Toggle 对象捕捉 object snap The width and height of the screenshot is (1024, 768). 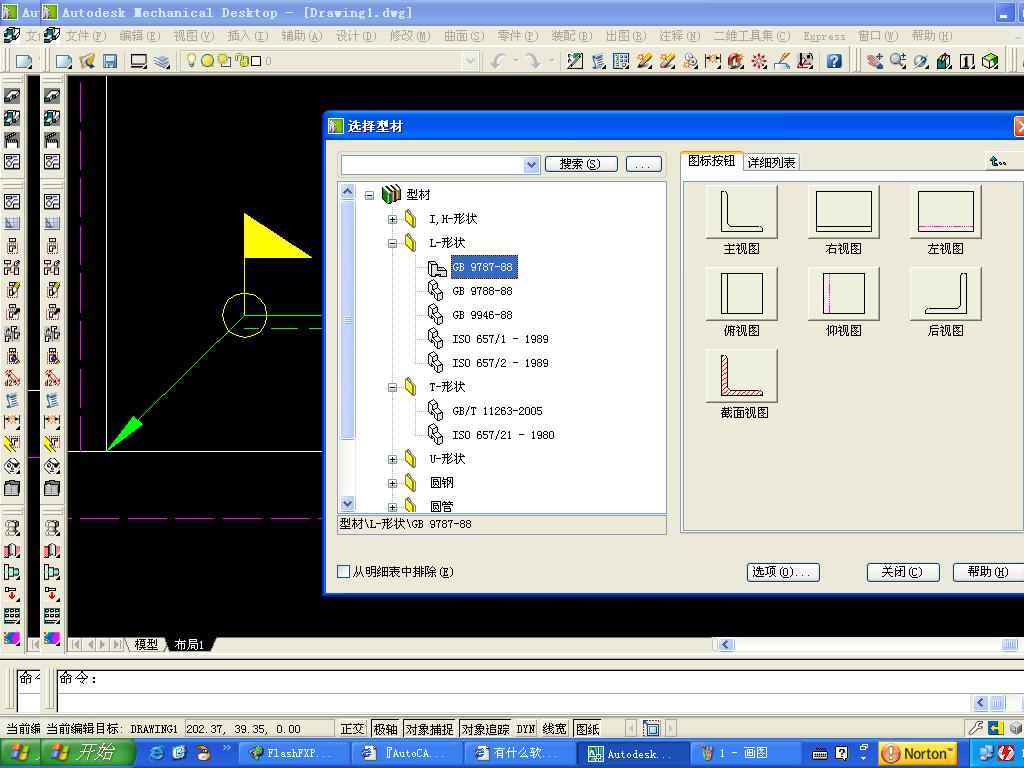(429, 729)
